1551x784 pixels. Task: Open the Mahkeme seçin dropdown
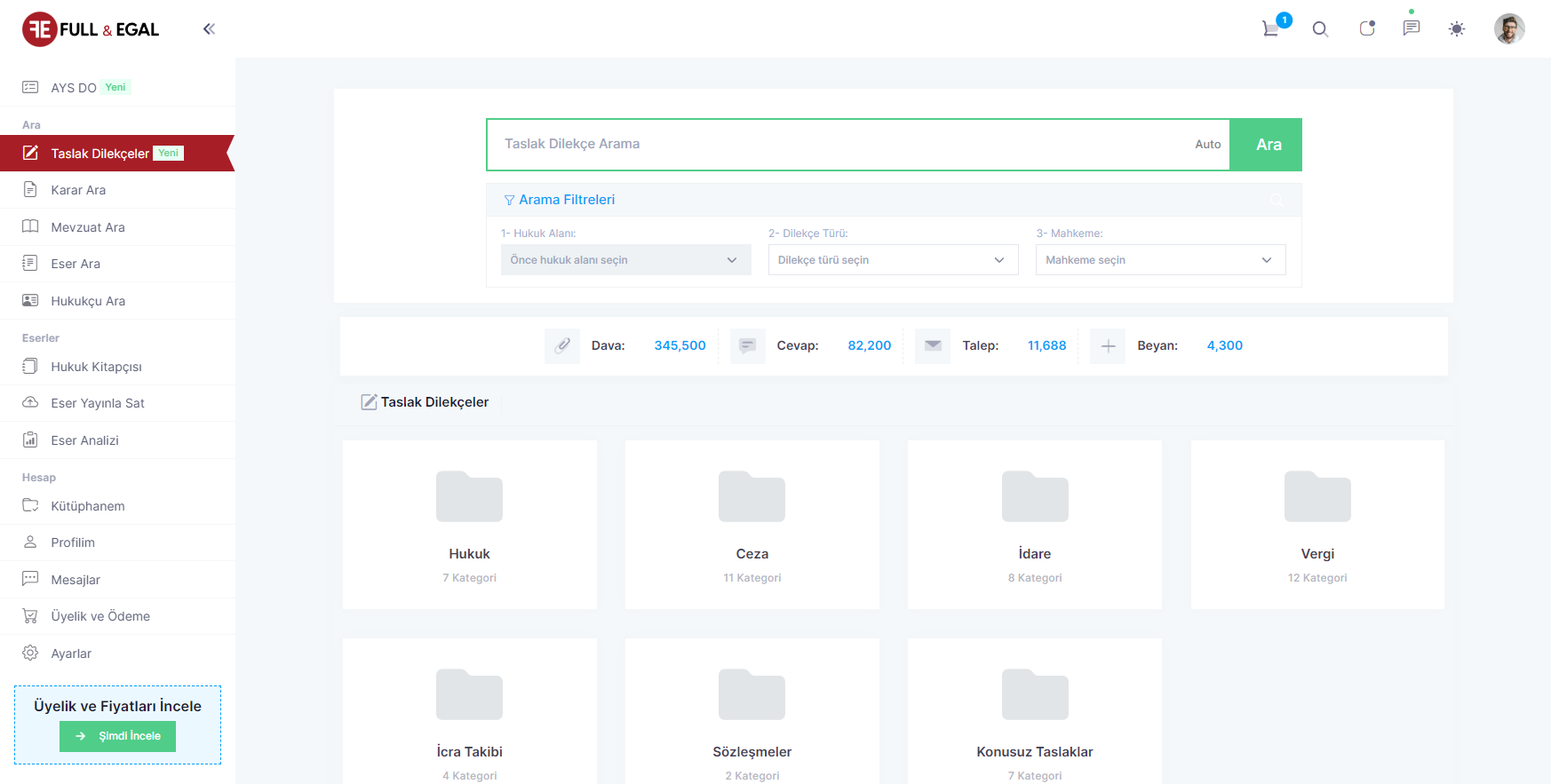tap(1160, 260)
